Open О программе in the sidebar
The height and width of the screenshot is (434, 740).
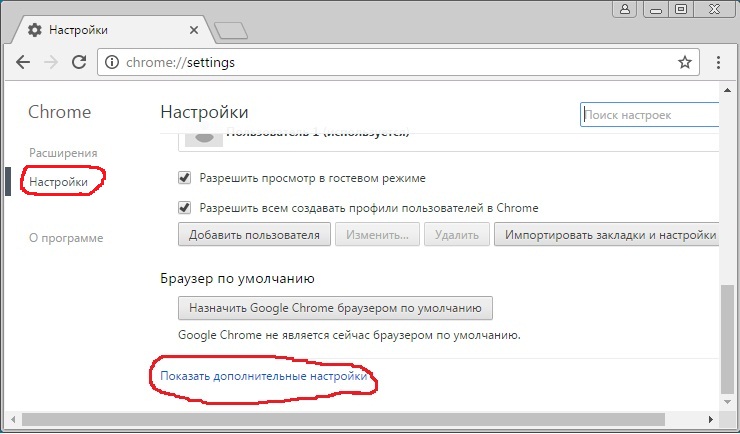66,238
